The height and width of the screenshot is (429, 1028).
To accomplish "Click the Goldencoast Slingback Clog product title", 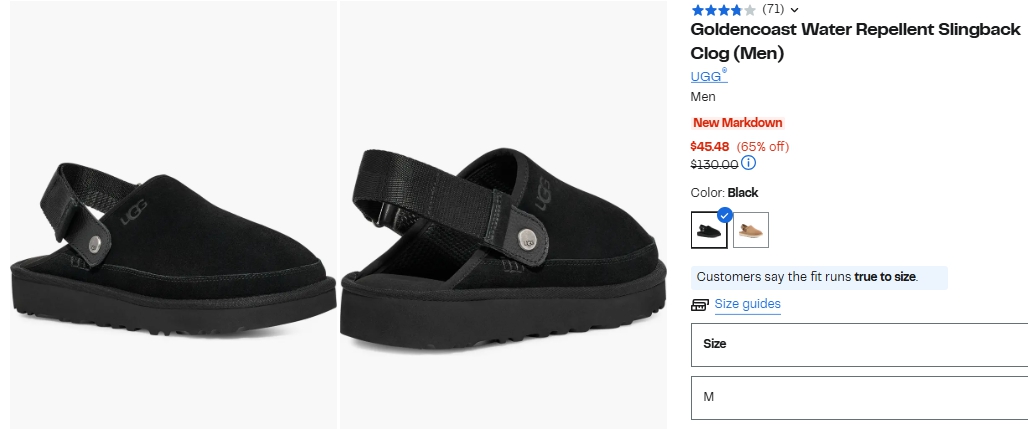I will click(855, 41).
